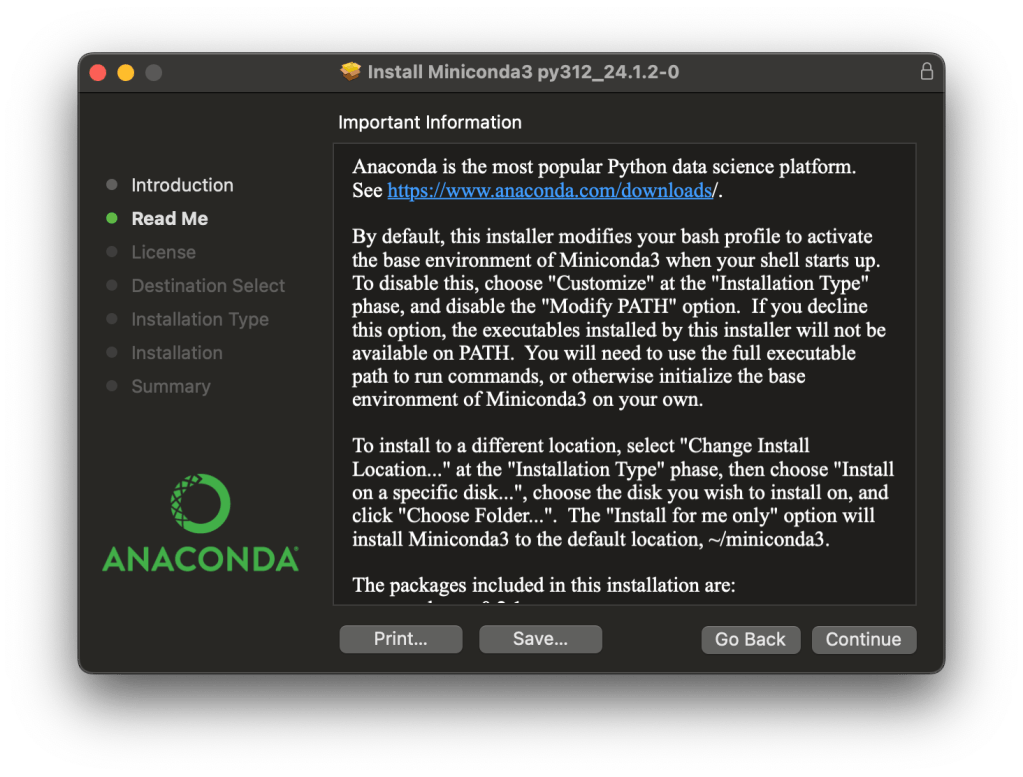Screen dimensions: 1023x777
Task: Click the Installation step label
Action: tap(177, 353)
